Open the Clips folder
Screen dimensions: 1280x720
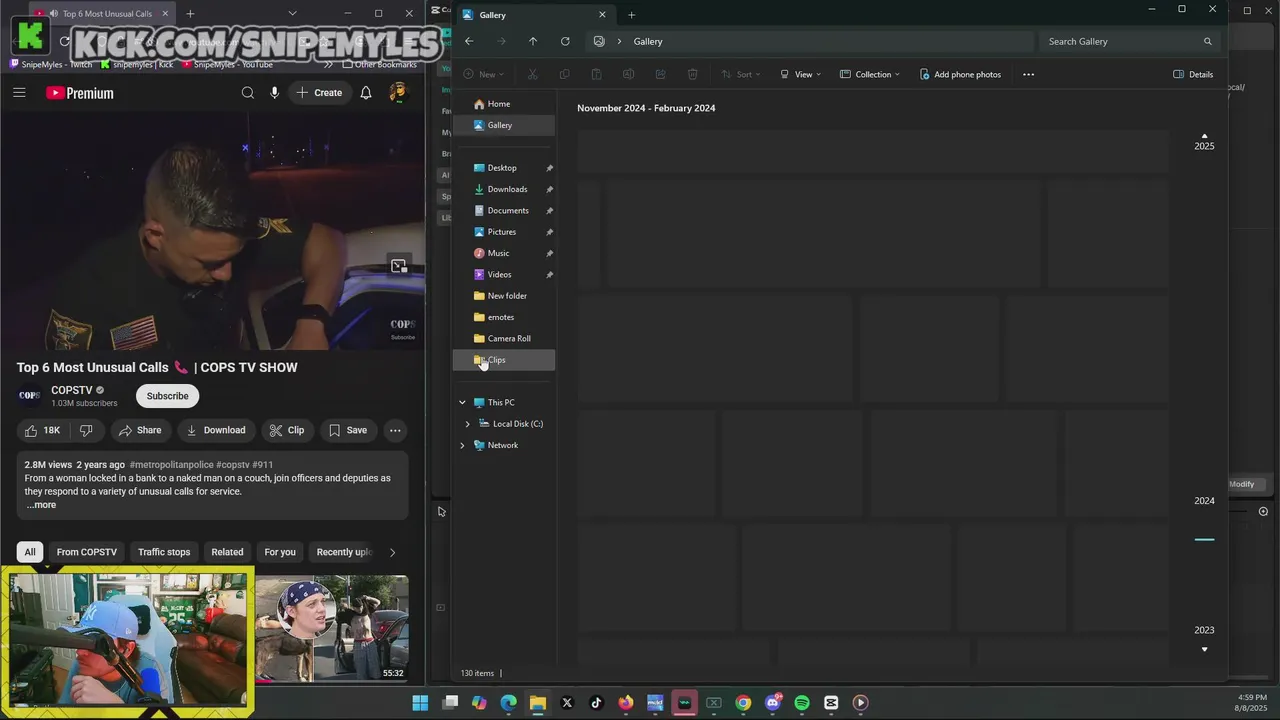504,360
